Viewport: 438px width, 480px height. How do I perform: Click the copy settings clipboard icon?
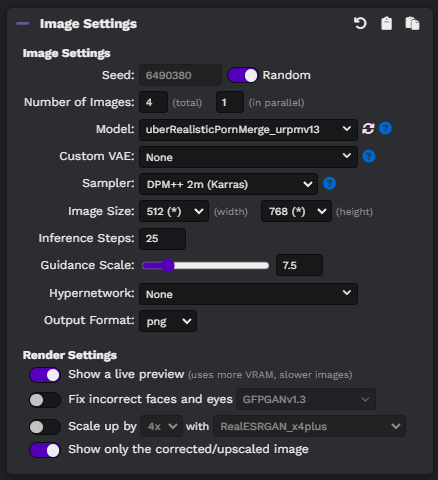point(386,23)
